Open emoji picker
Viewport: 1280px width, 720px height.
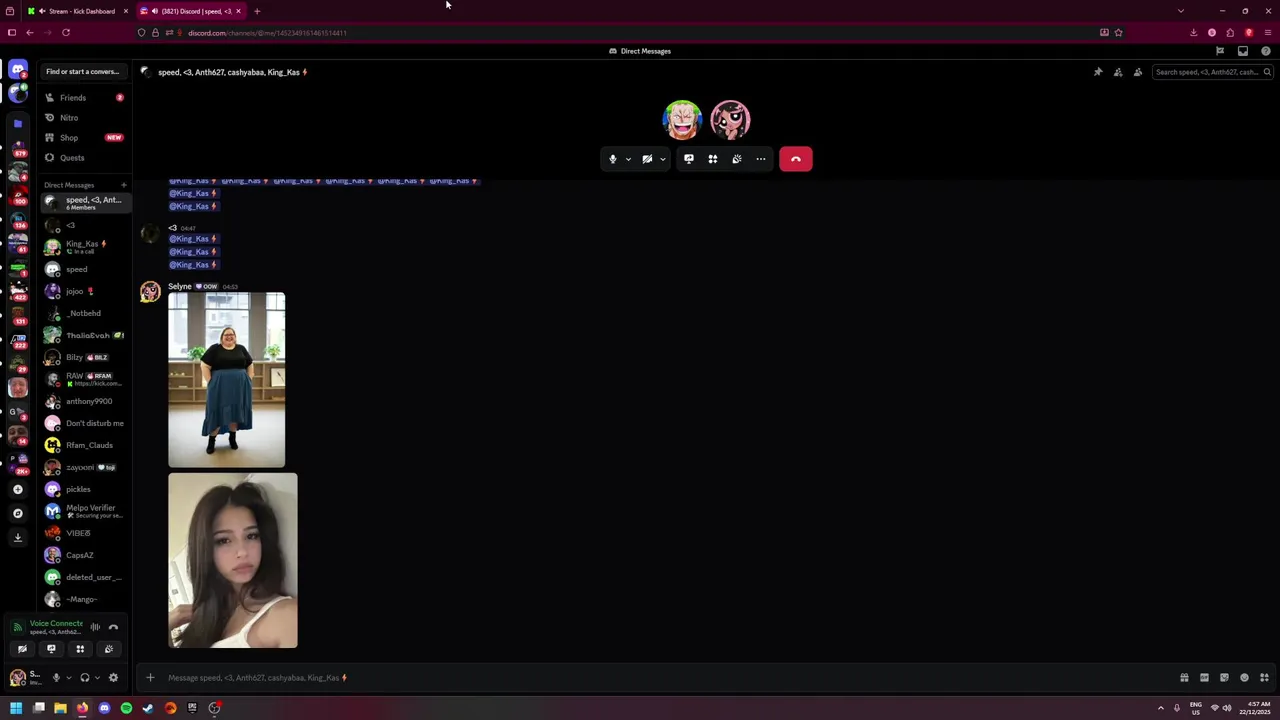coord(1244,678)
